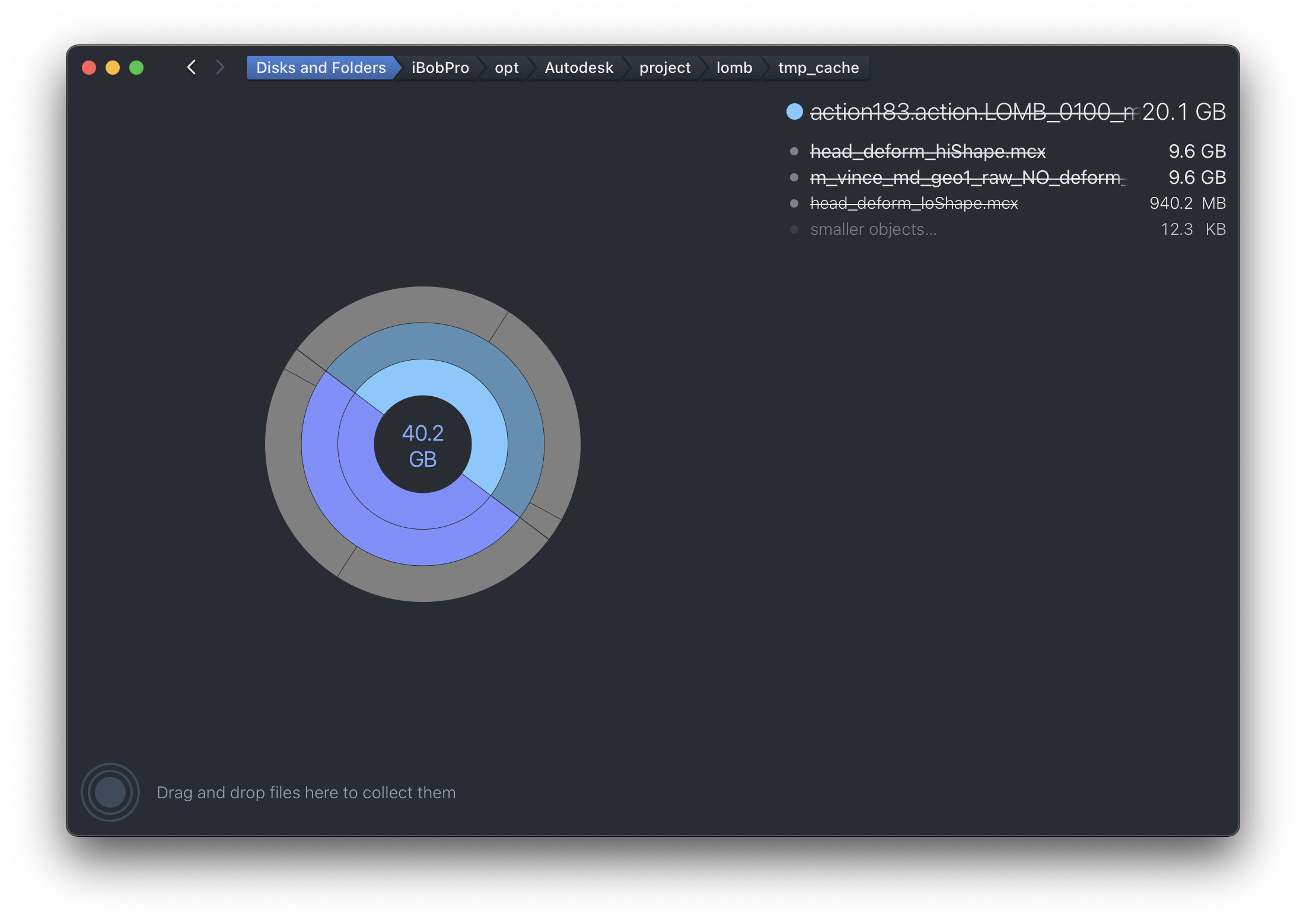1306x924 pixels.
Task: Select the tmp_cache breadcrumb
Action: click(x=818, y=68)
